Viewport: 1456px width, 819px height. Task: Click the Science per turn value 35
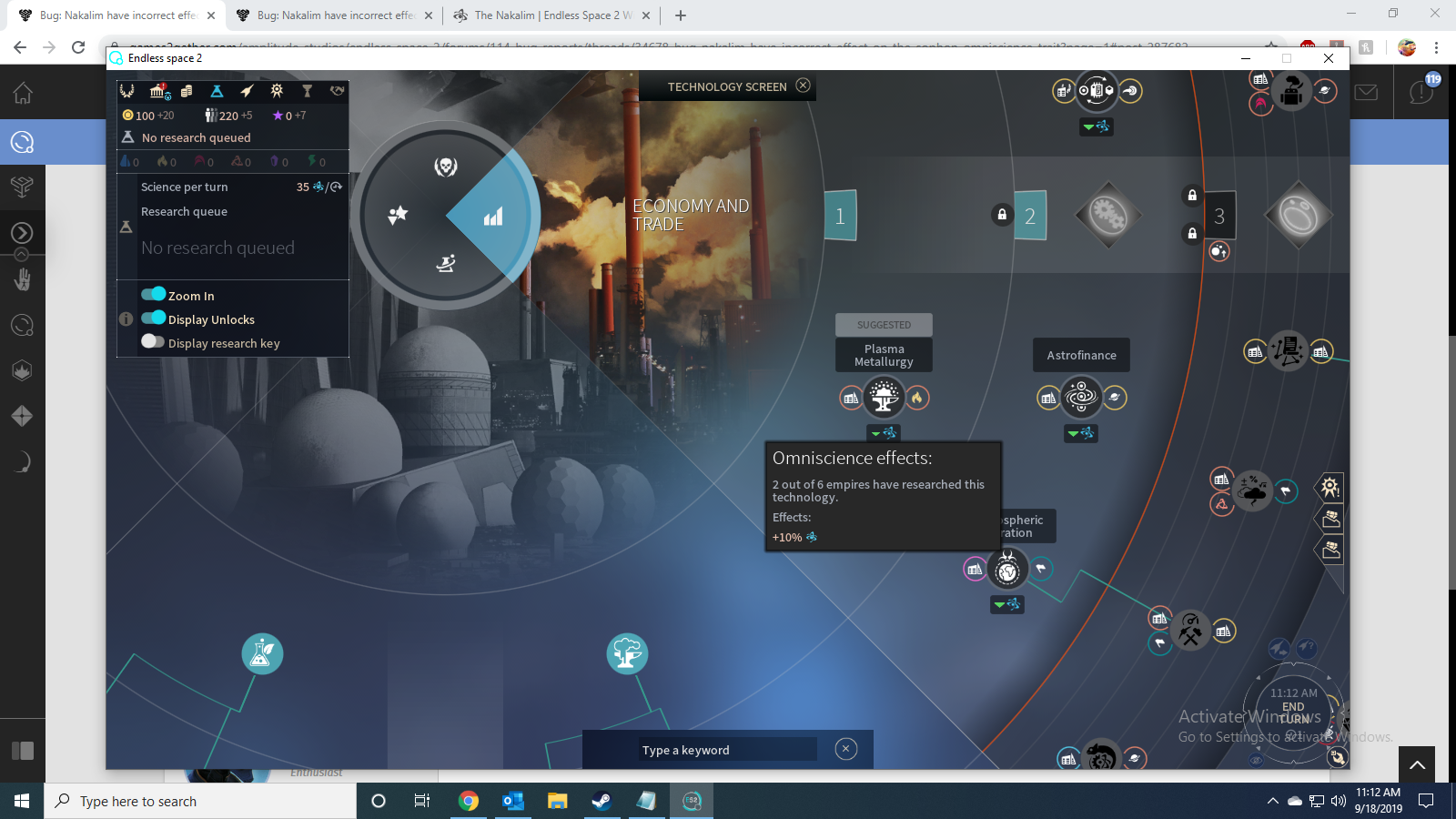(x=303, y=187)
